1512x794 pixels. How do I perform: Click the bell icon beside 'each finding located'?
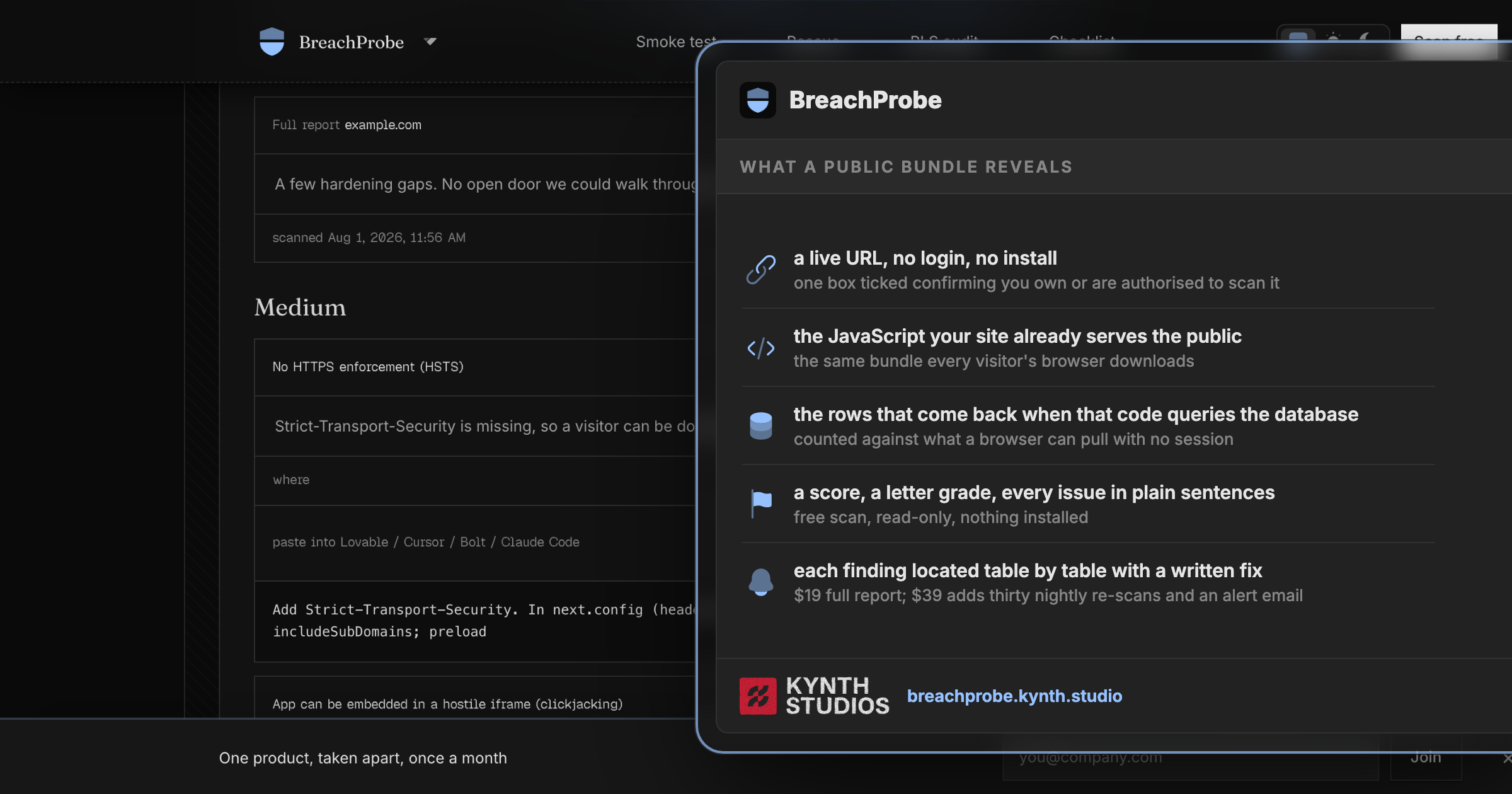click(760, 582)
